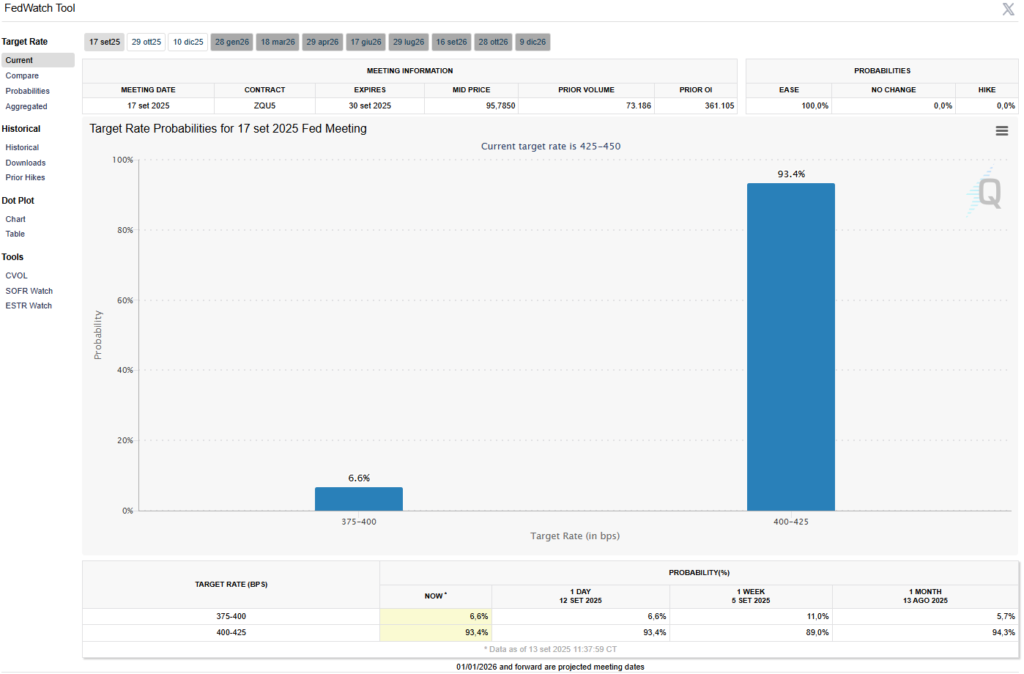Click Current in the Target Rate sidebar
The width and height of the screenshot is (1024, 674).
pyautogui.click(x=19, y=60)
